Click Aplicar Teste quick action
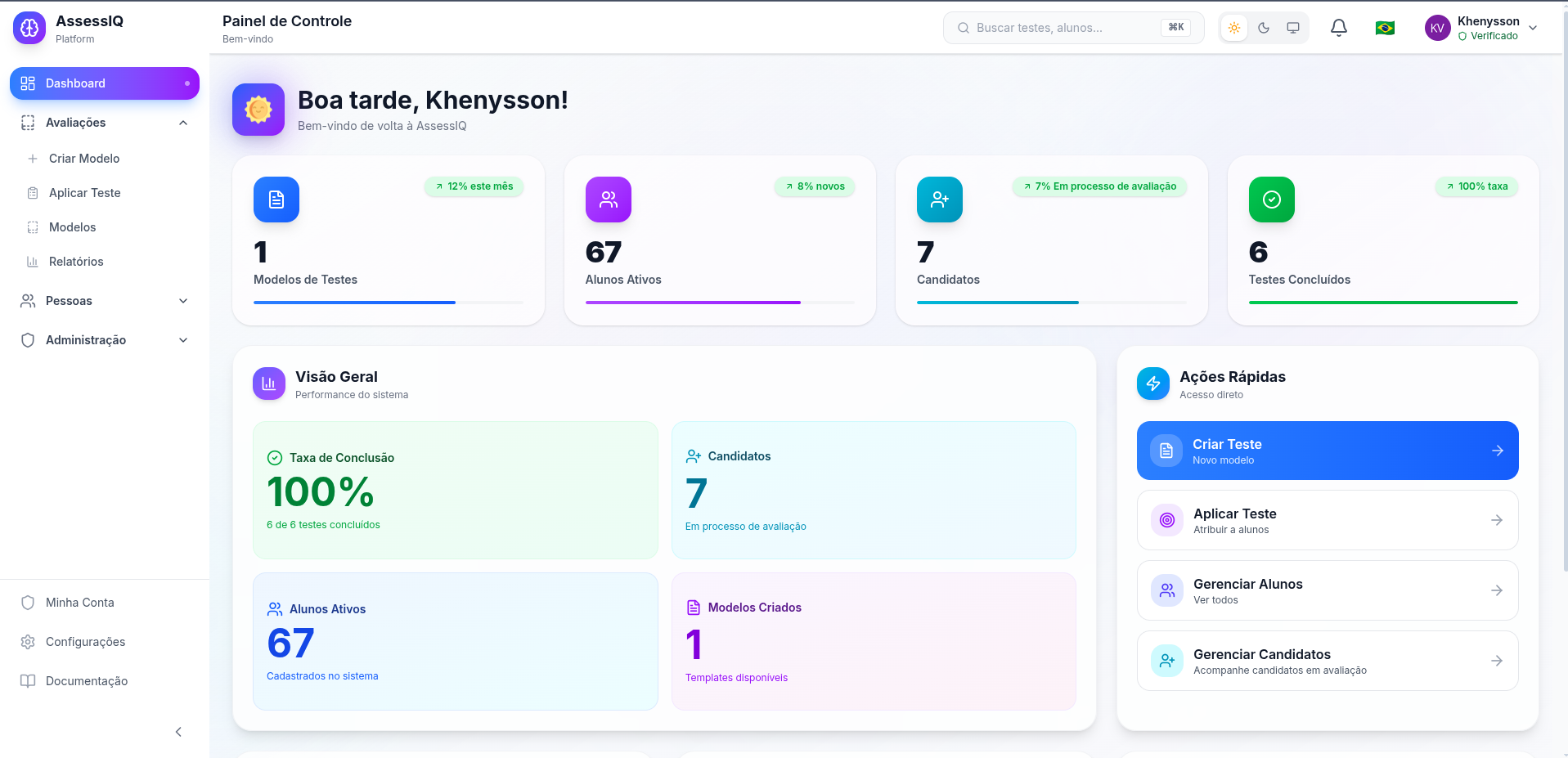This screenshot has height=758, width=1568. [x=1328, y=520]
